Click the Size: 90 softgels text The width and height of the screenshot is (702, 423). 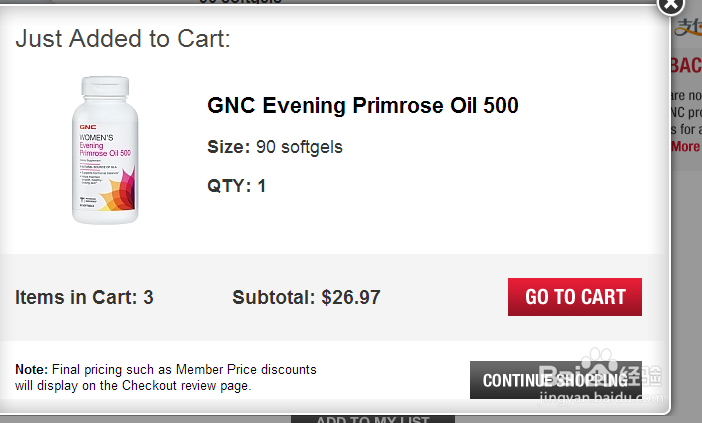point(275,147)
